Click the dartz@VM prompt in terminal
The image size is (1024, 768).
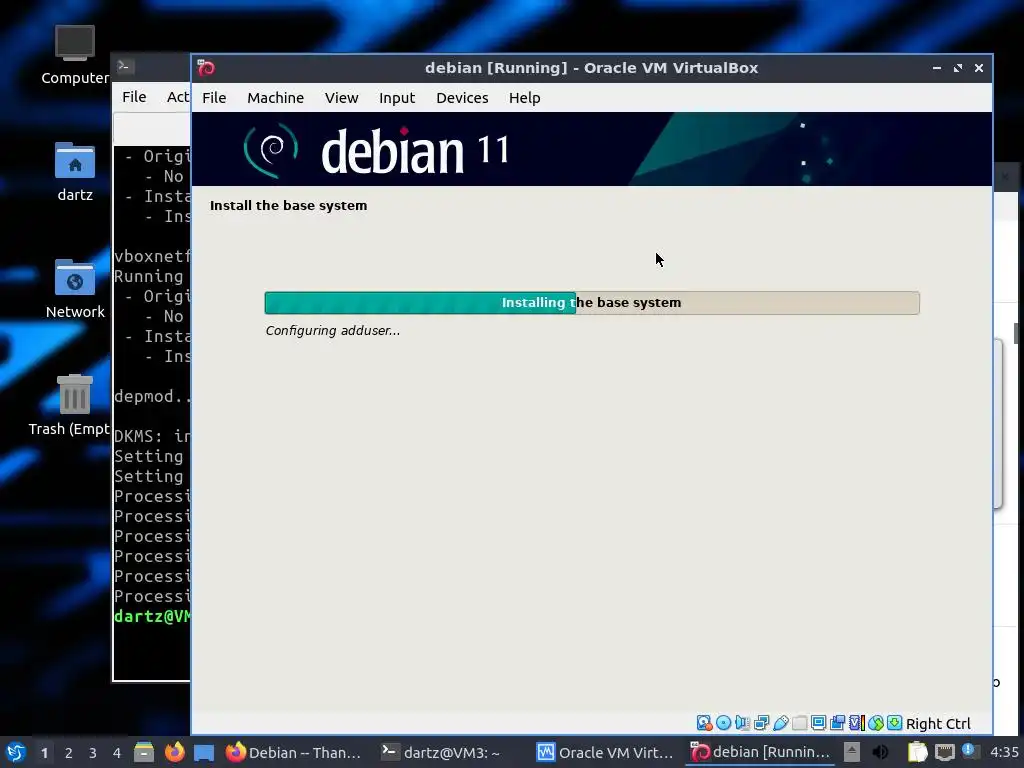pos(152,616)
